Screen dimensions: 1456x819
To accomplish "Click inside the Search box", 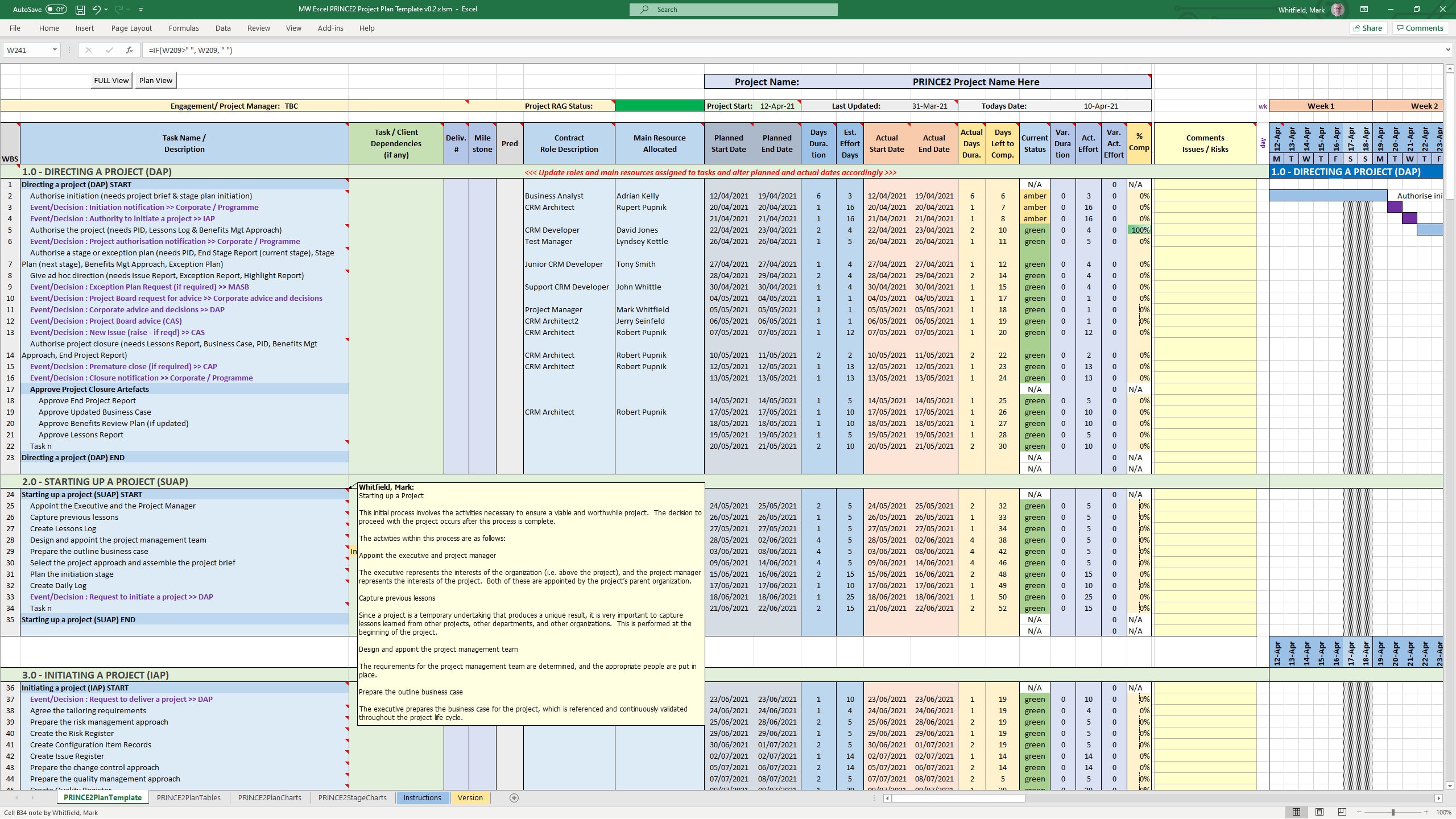I will (x=734, y=9).
